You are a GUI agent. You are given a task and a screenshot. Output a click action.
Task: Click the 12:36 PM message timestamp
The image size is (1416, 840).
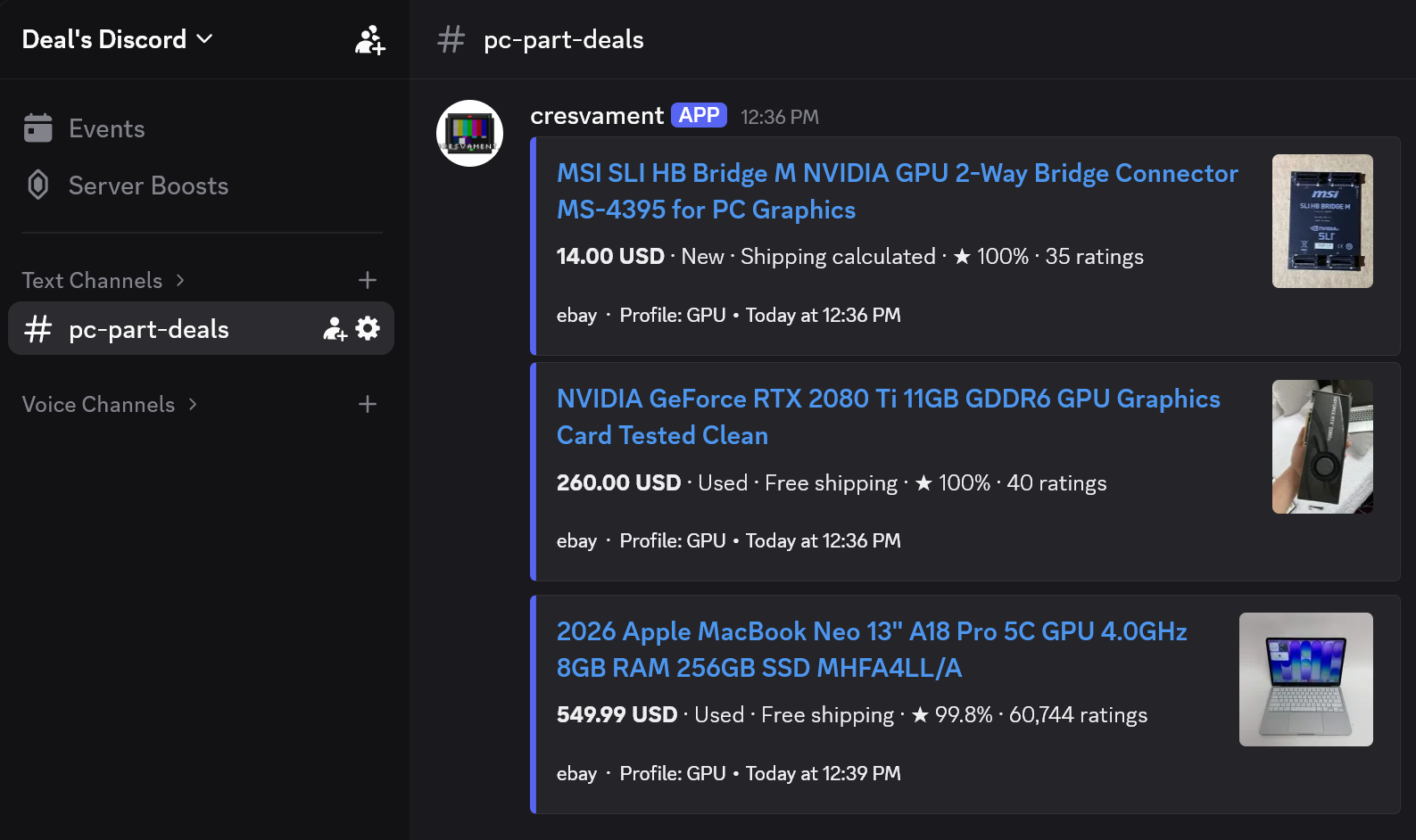[780, 117]
